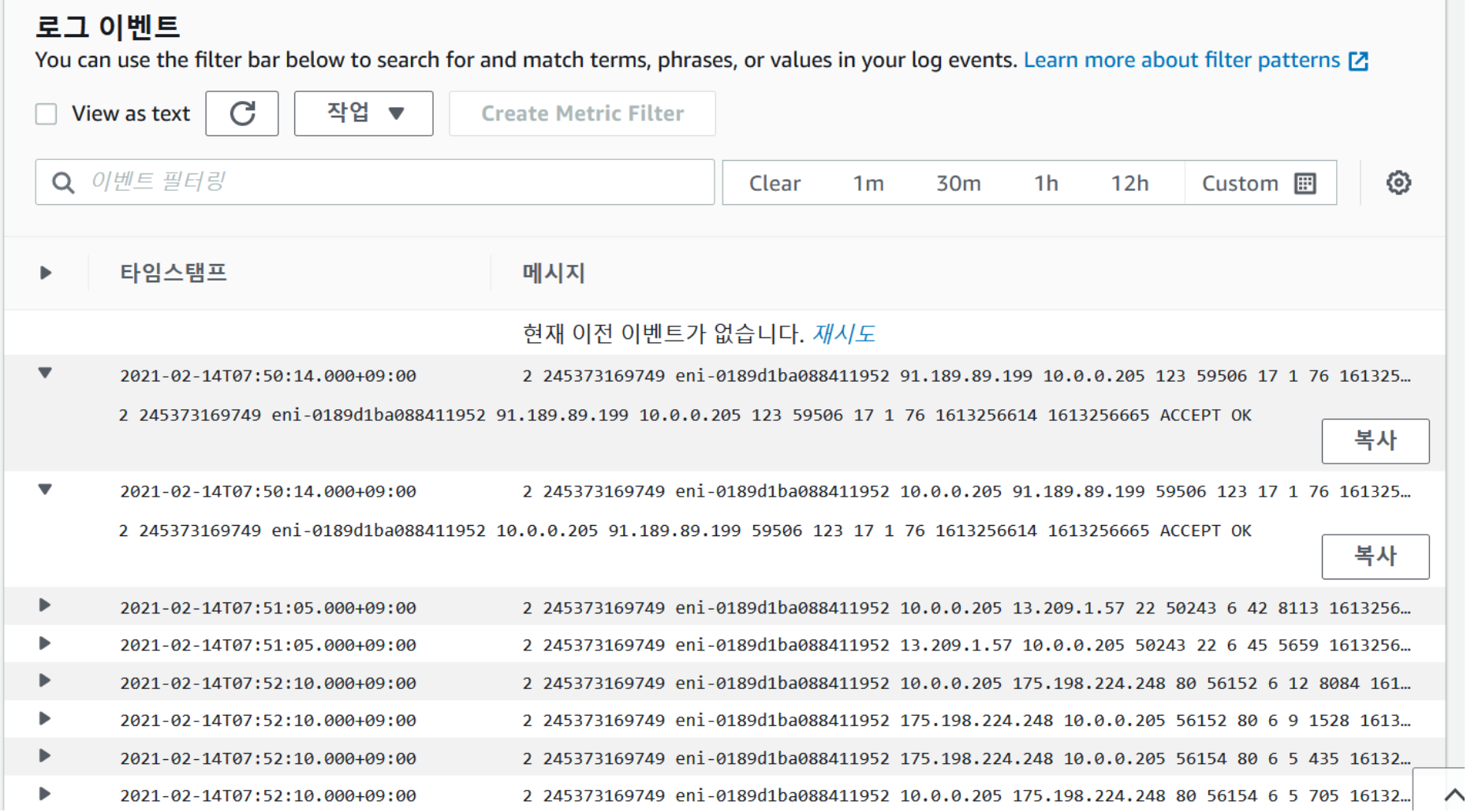
Task: Click the refresh log events button
Action: point(242,114)
